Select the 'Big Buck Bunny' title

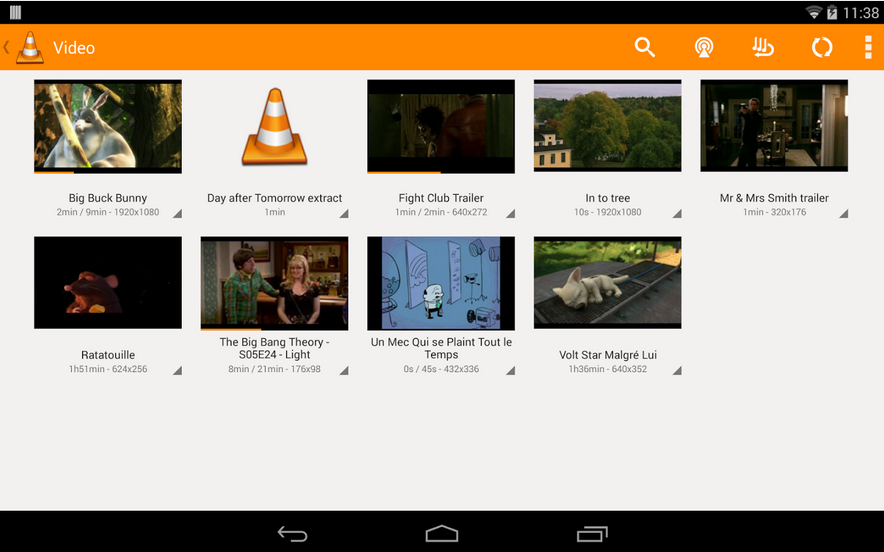(108, 198)
